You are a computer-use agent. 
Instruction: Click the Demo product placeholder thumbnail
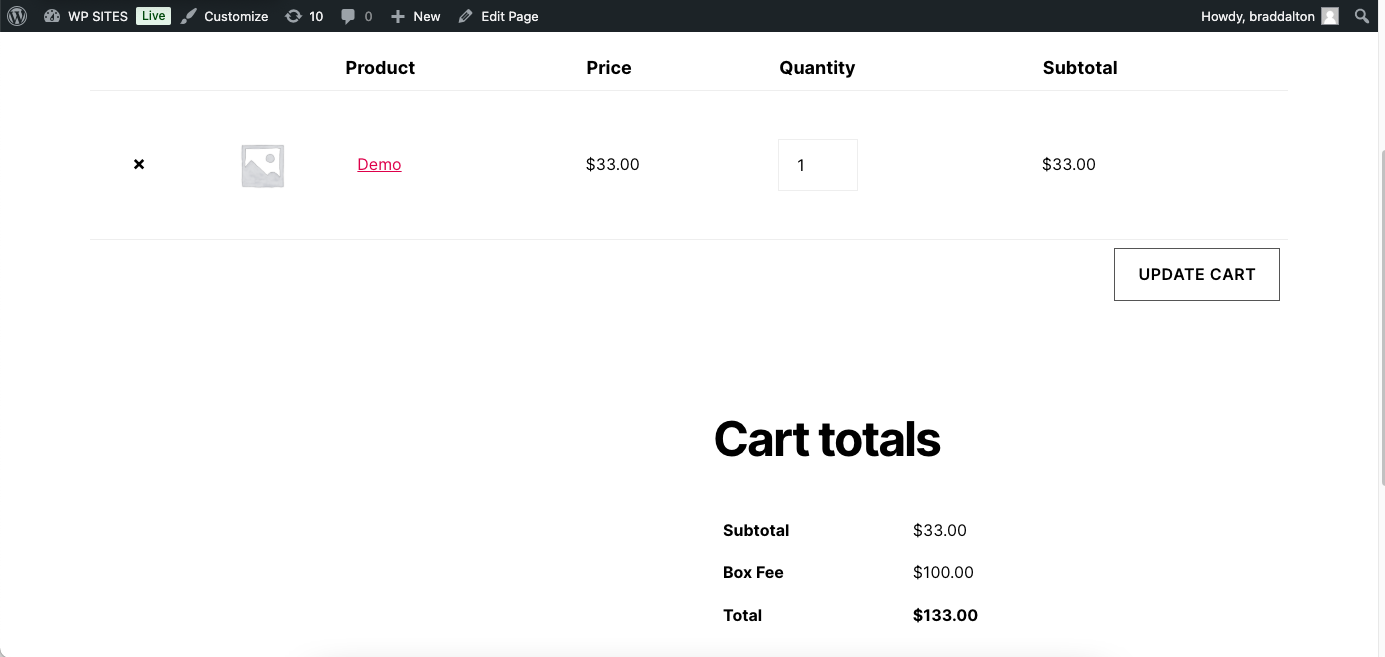point(262,166)
